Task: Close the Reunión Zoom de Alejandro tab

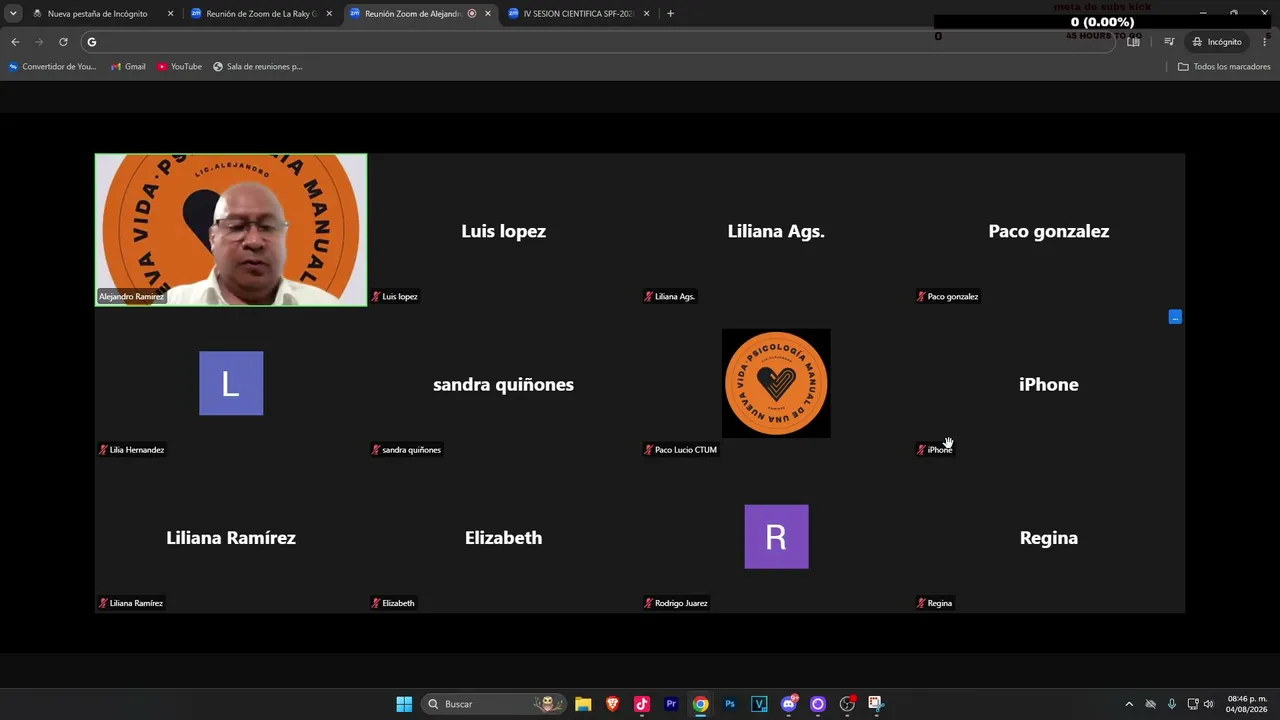Action: (x=488, y=14)
